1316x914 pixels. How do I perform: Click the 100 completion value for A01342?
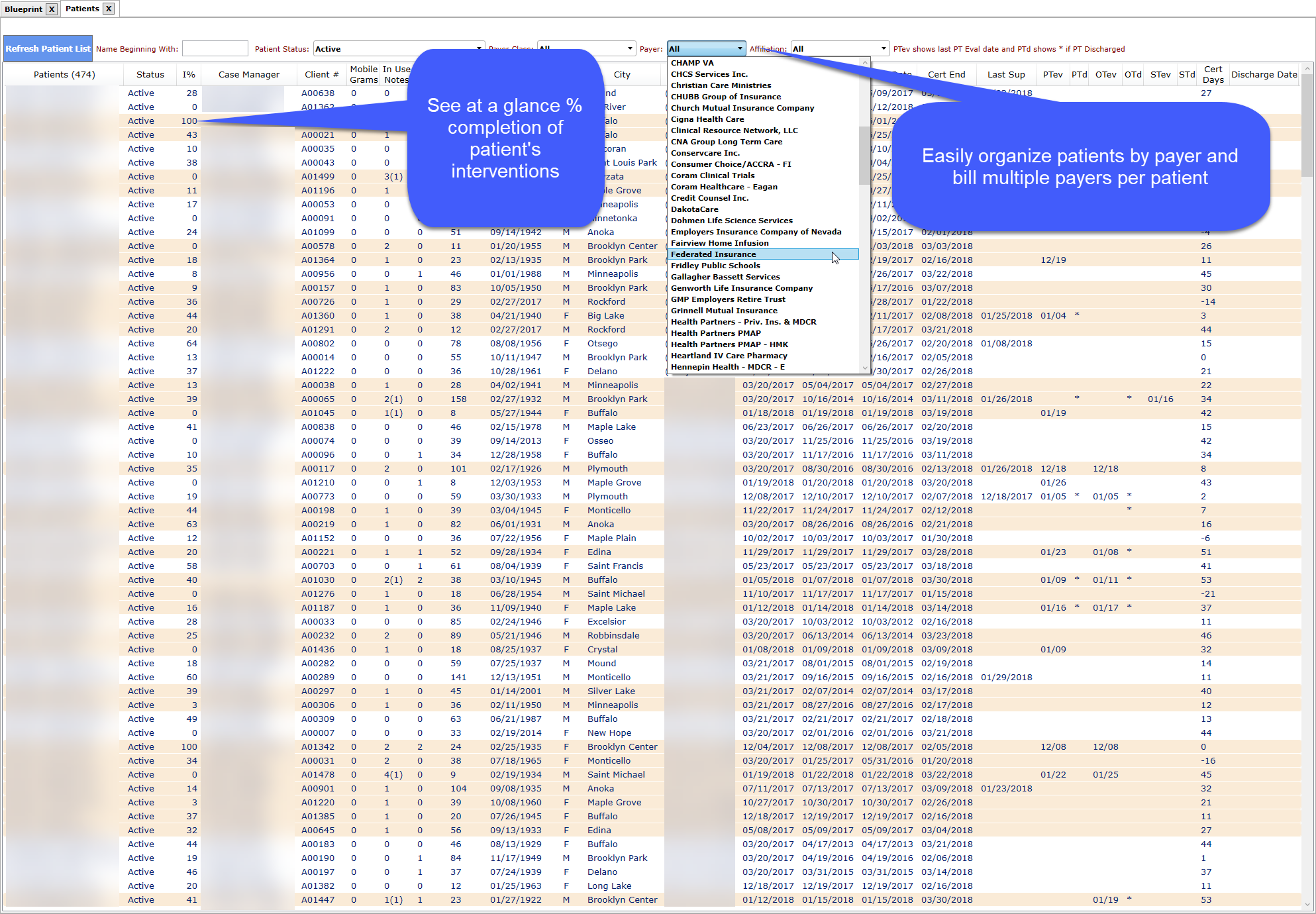click(x=189, y=747)
